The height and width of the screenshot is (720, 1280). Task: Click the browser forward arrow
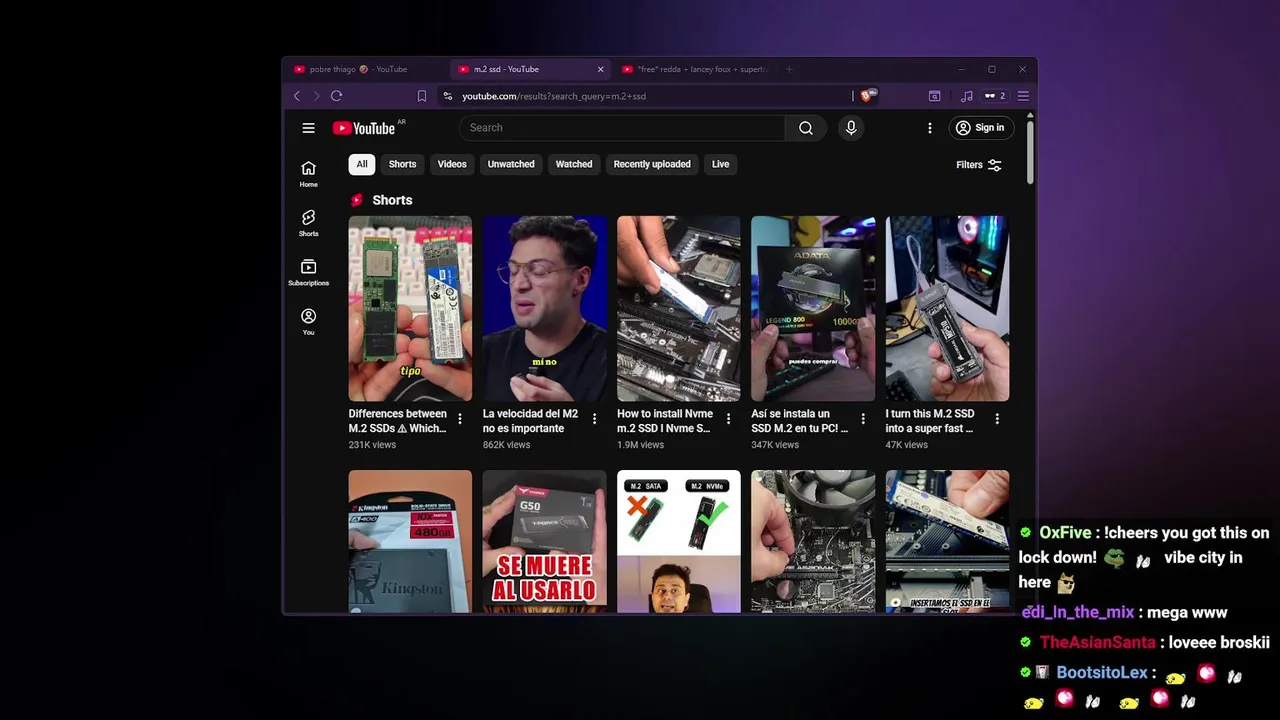(x=316, y=96)
